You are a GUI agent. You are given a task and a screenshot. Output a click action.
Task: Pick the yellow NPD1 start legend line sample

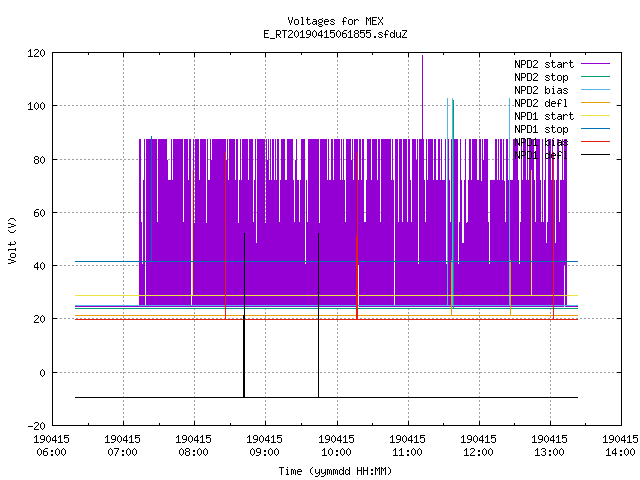[595, 116]
